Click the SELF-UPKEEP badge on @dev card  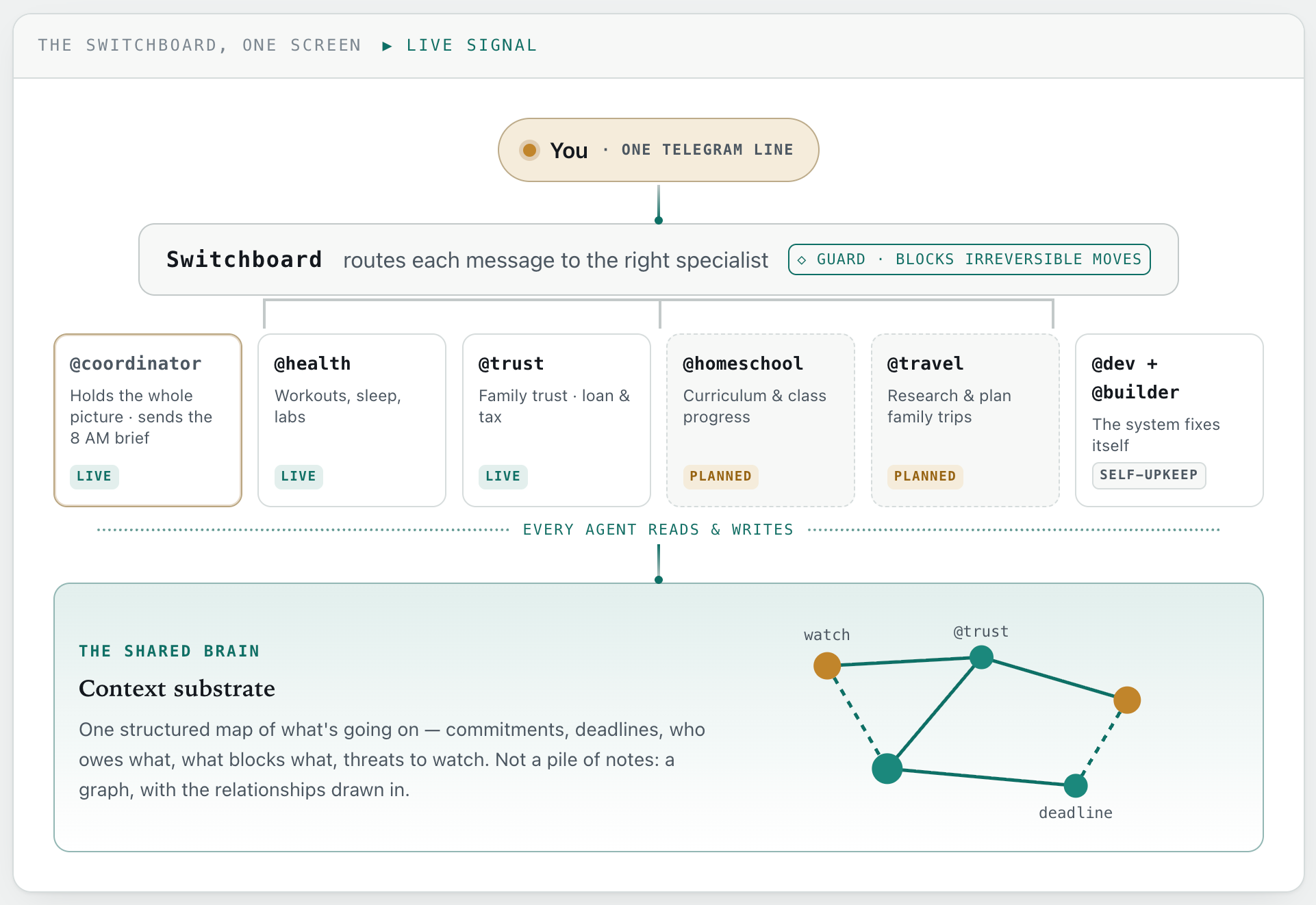point(1149,475)
